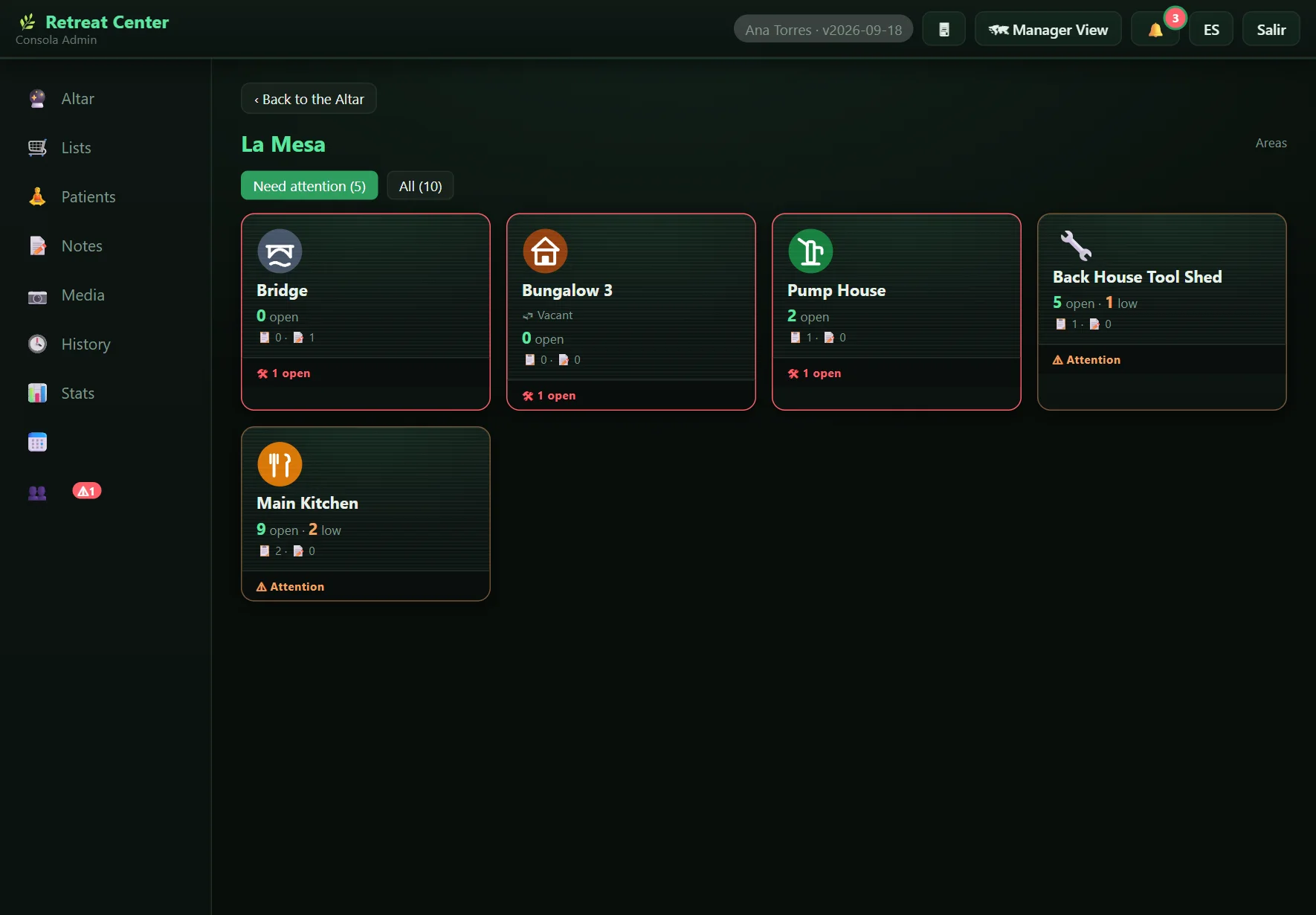Open the Stats chart icon
The image size is (1316, 915).
[x=37, y=394]
